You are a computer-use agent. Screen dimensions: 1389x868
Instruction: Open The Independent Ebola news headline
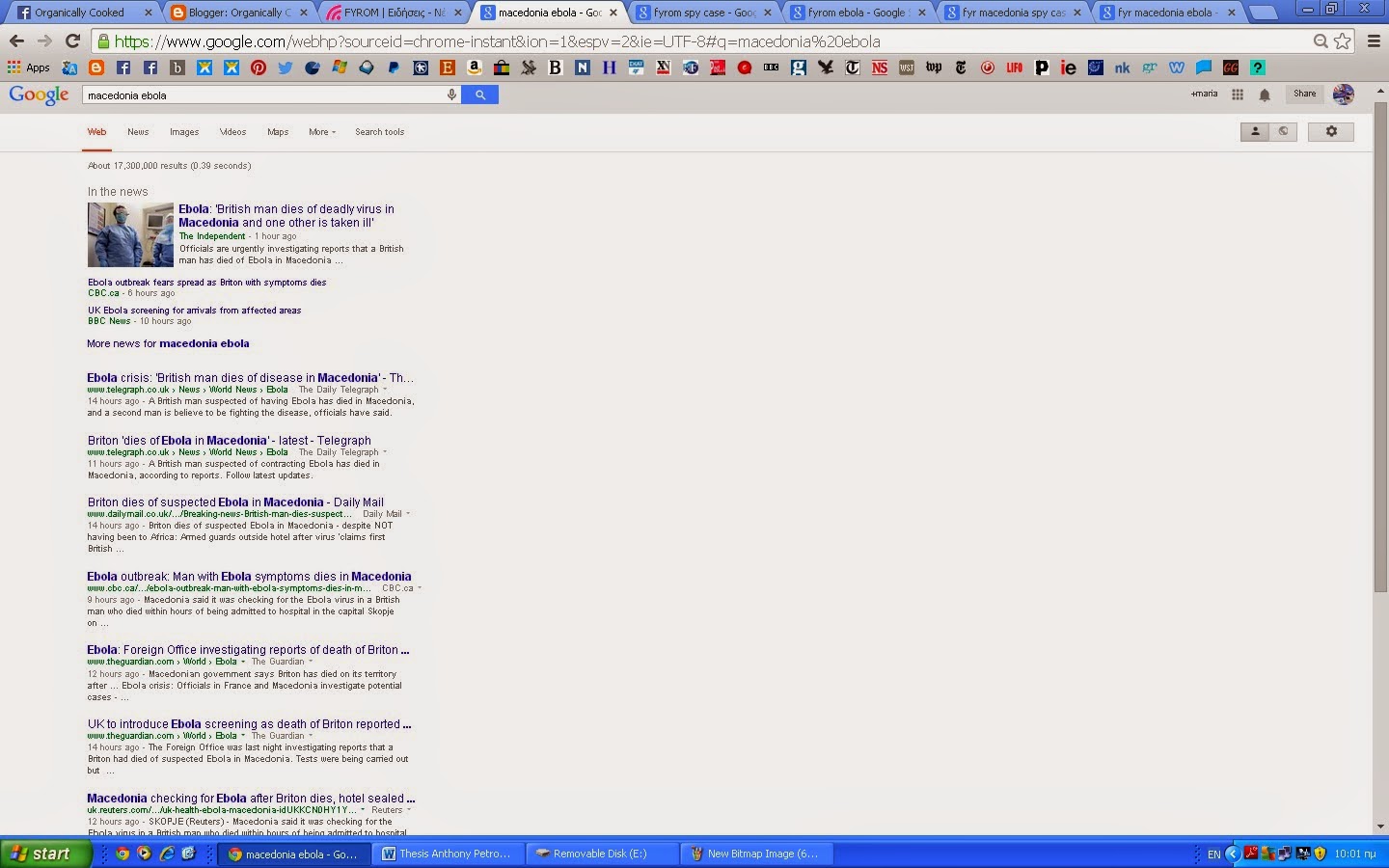click(286, 215)
